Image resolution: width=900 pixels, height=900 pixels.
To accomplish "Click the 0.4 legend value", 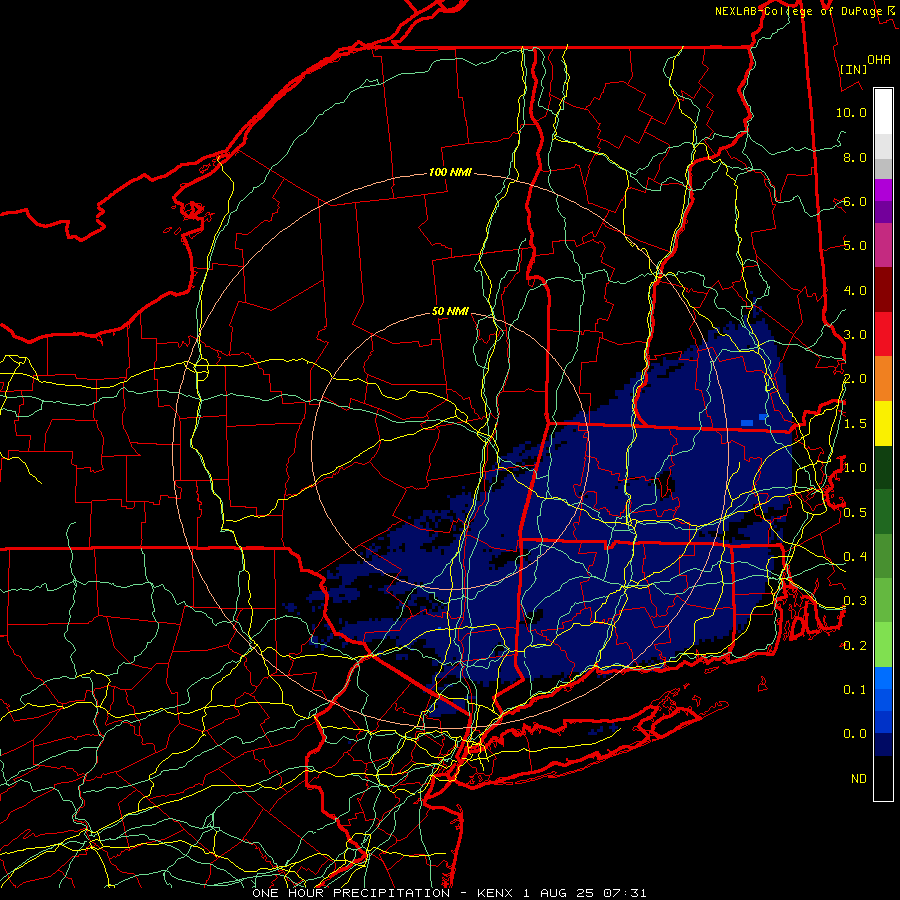I will [x=855, y=557].
